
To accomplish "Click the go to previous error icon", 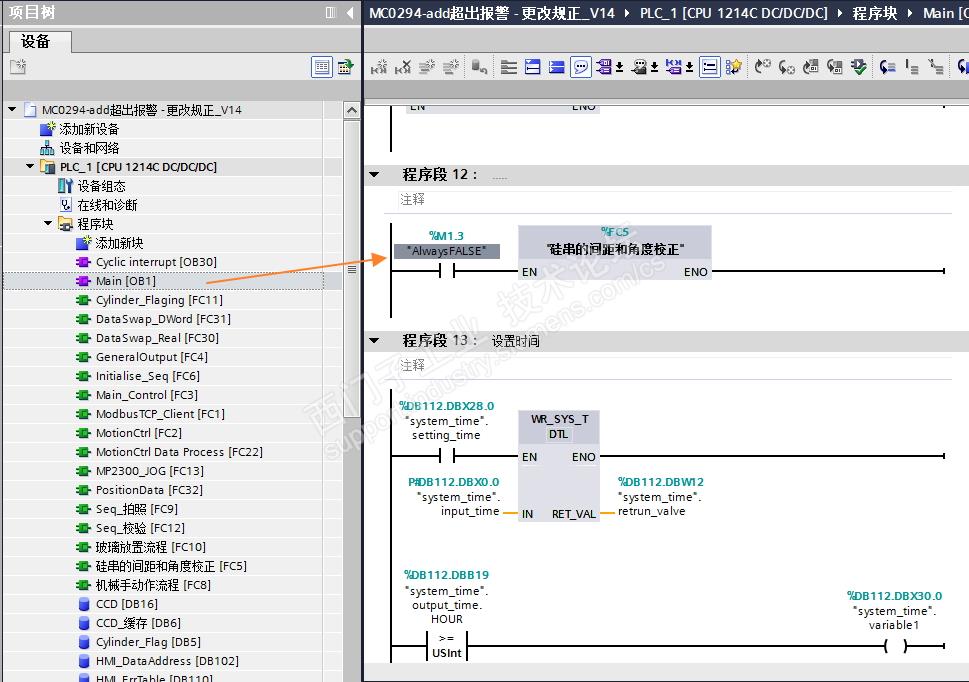I will pyautogui.click(x=787, y=67).
